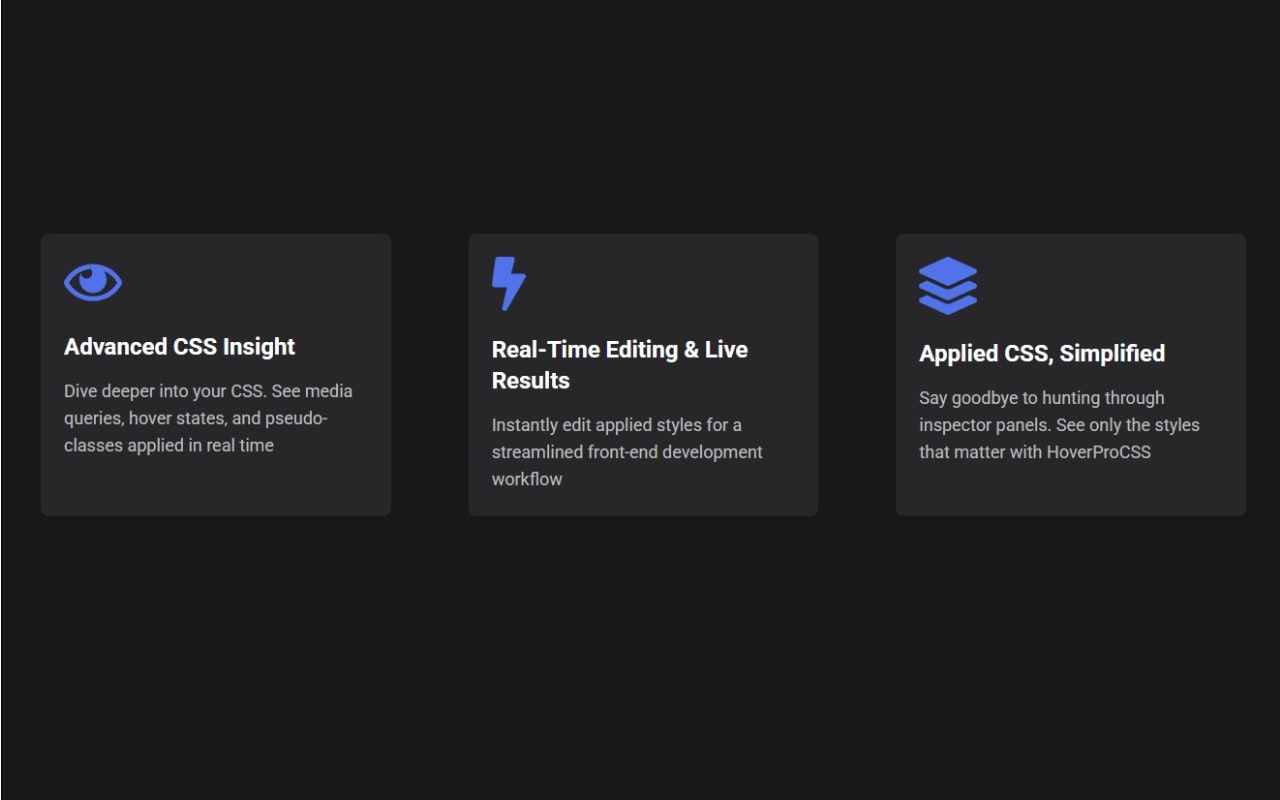Select the 'Applied CSS, Simplified' heading

point(1042,354)
